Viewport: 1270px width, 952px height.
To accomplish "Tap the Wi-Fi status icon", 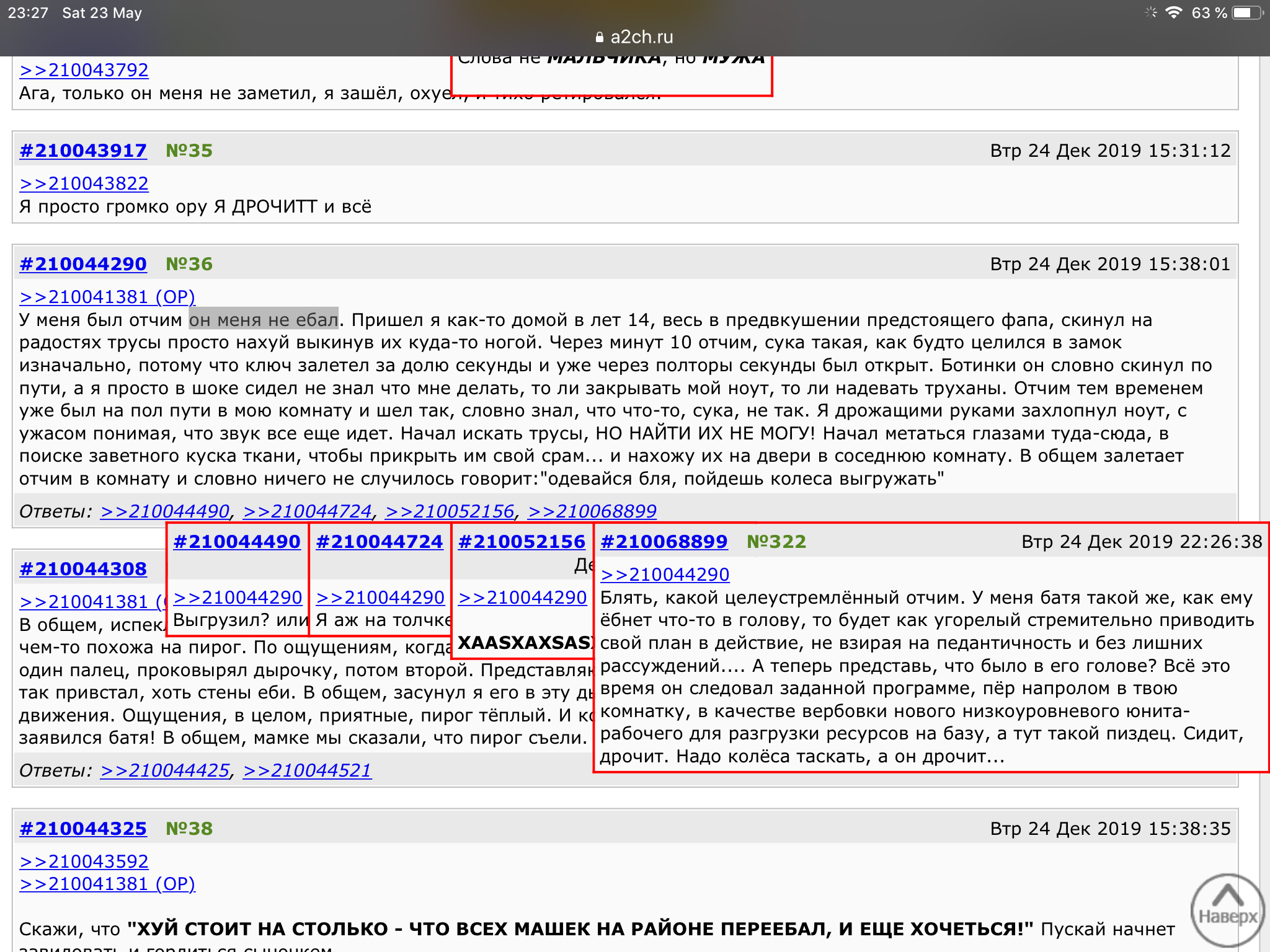I will [x=1173, y=13].
